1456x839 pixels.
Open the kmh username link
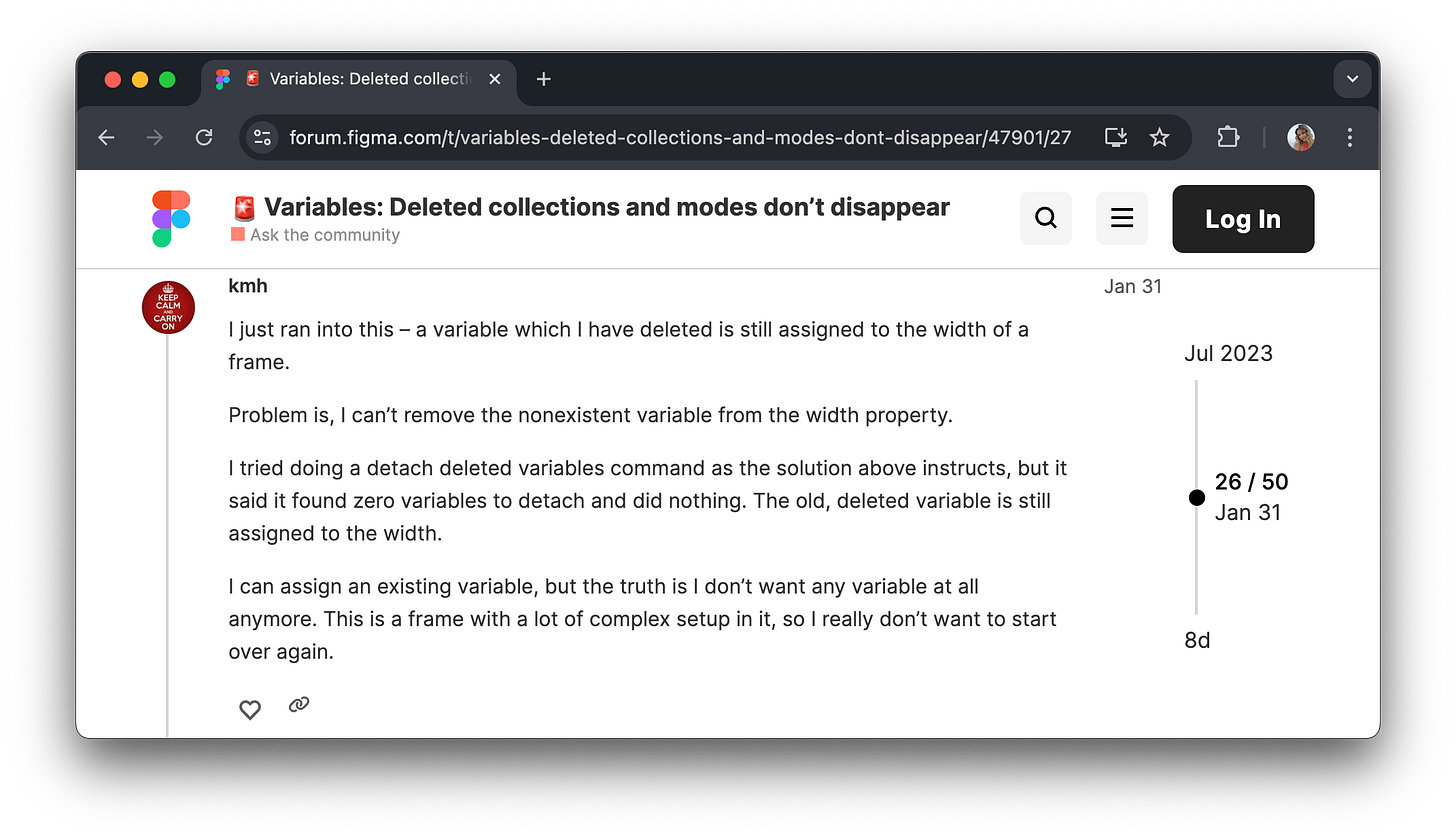(248, 286)
